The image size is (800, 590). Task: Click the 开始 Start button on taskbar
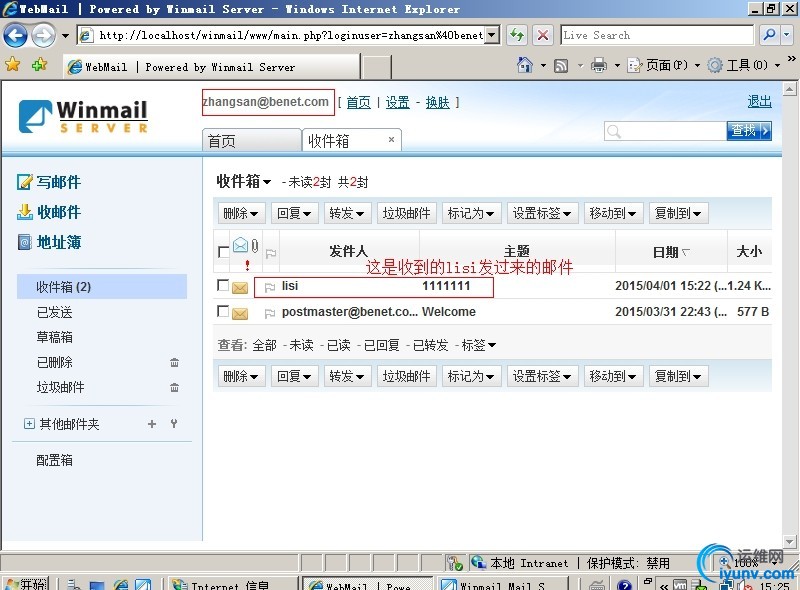coord(27,584)
